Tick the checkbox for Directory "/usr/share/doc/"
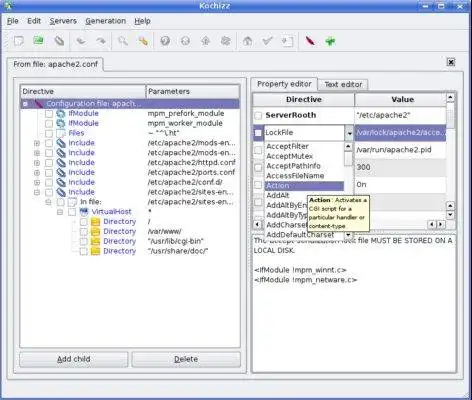This screenshot has height=400, width=472. tap(84, 251)
